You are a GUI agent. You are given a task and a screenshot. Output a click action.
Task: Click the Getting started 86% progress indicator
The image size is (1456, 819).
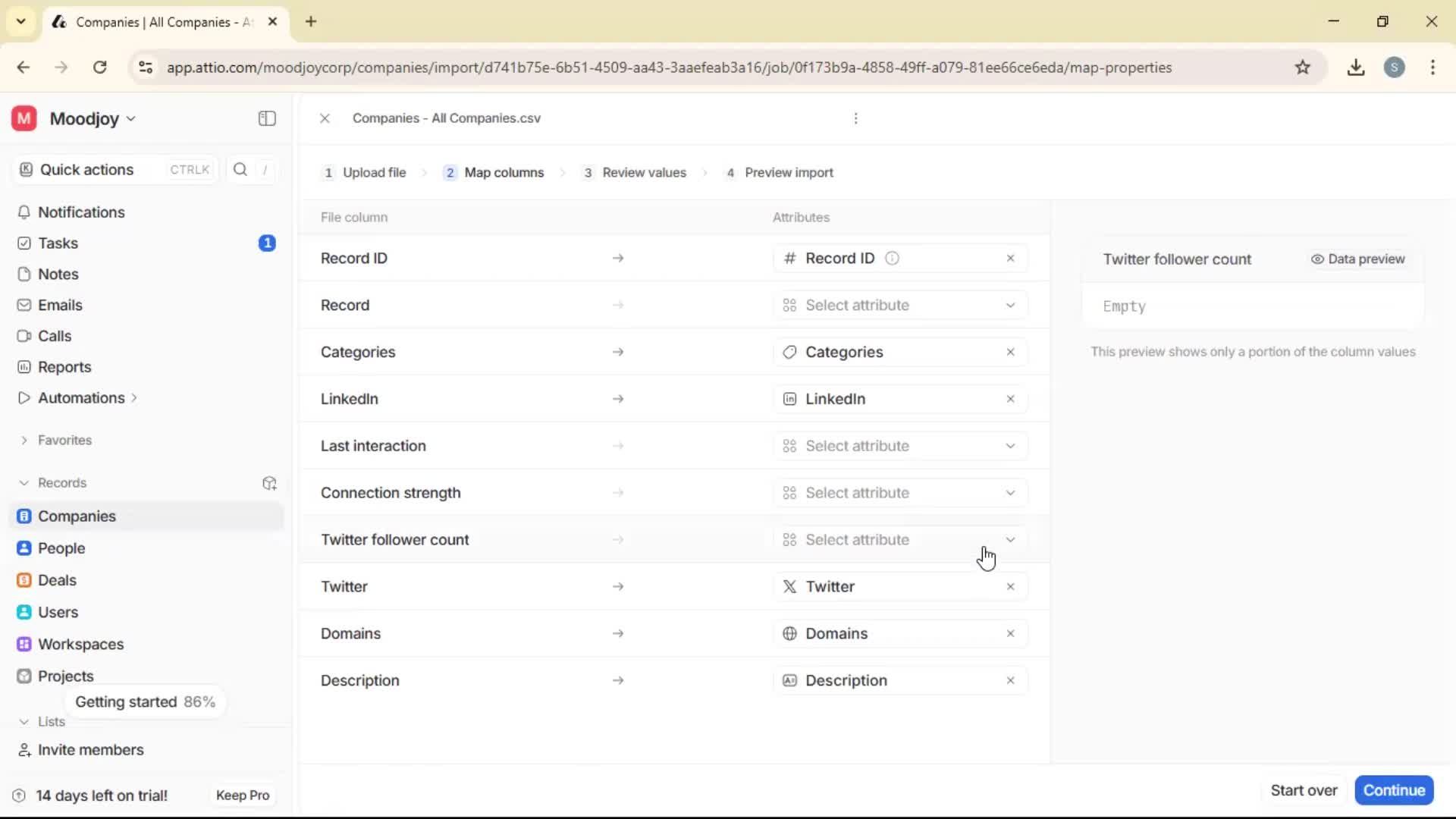[146, 701]
